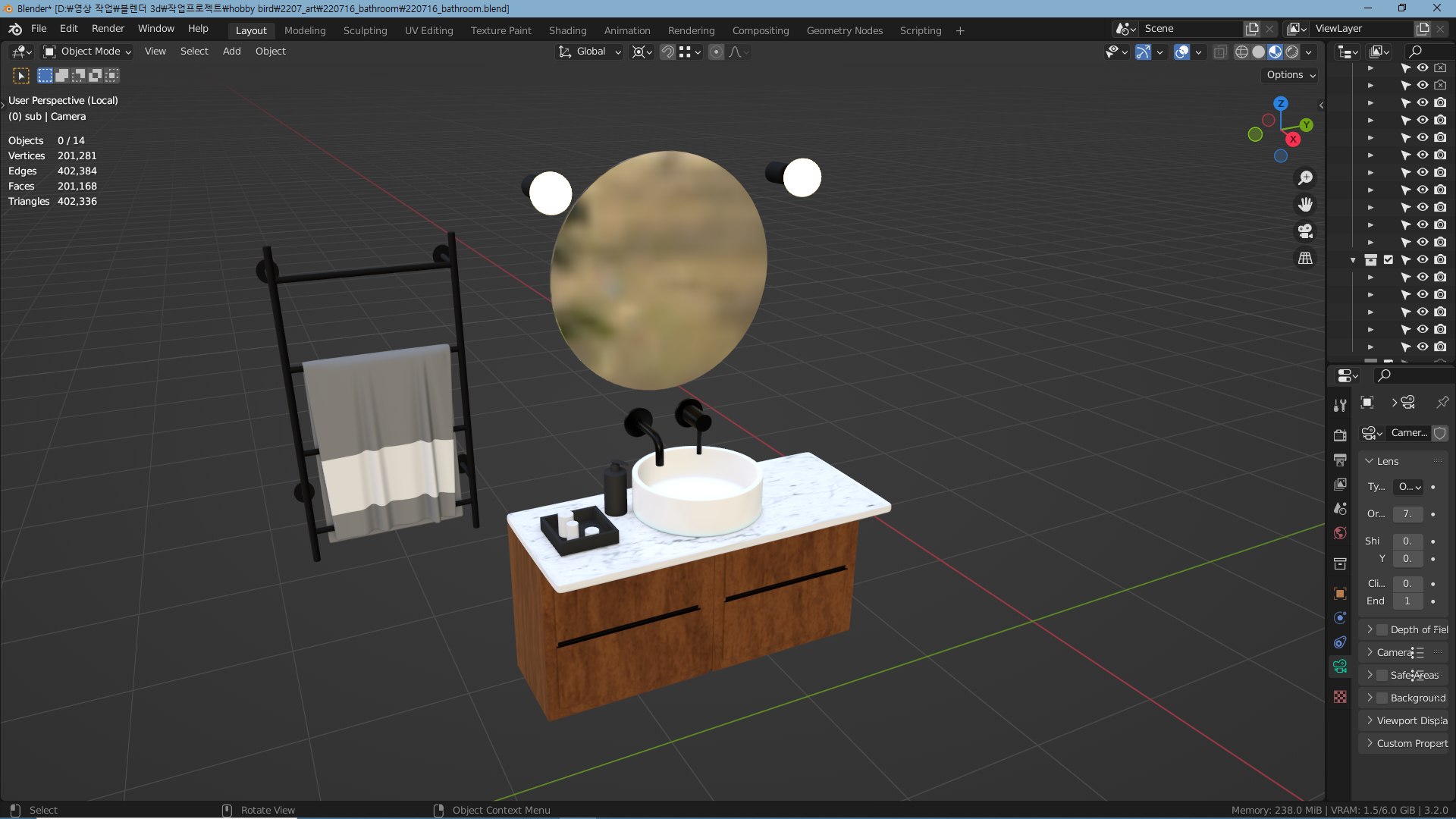The height and width of the screenshot is (819, 1456).
Task: Open the Object Mode dropdown
Action: [87, 52]
